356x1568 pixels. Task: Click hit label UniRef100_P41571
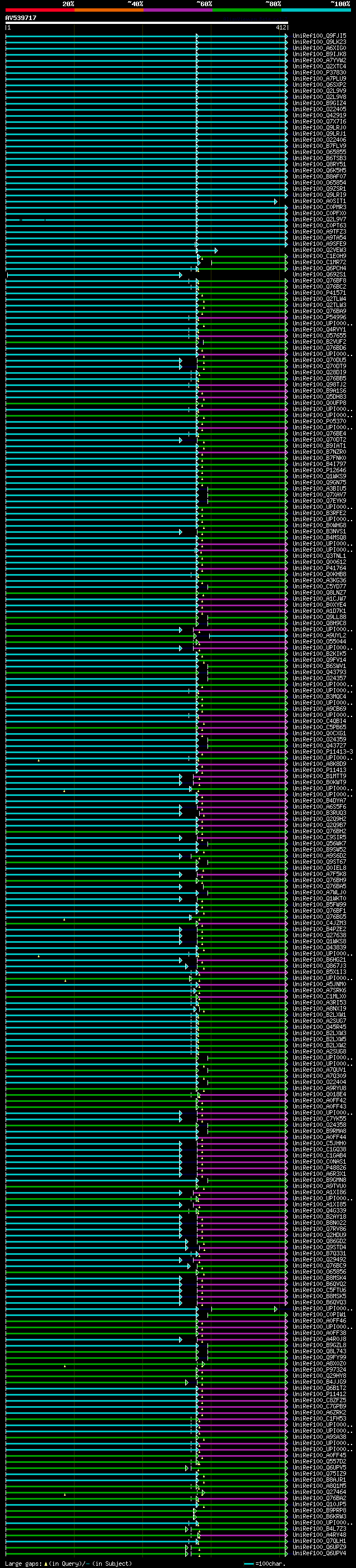tap(319, 293)
